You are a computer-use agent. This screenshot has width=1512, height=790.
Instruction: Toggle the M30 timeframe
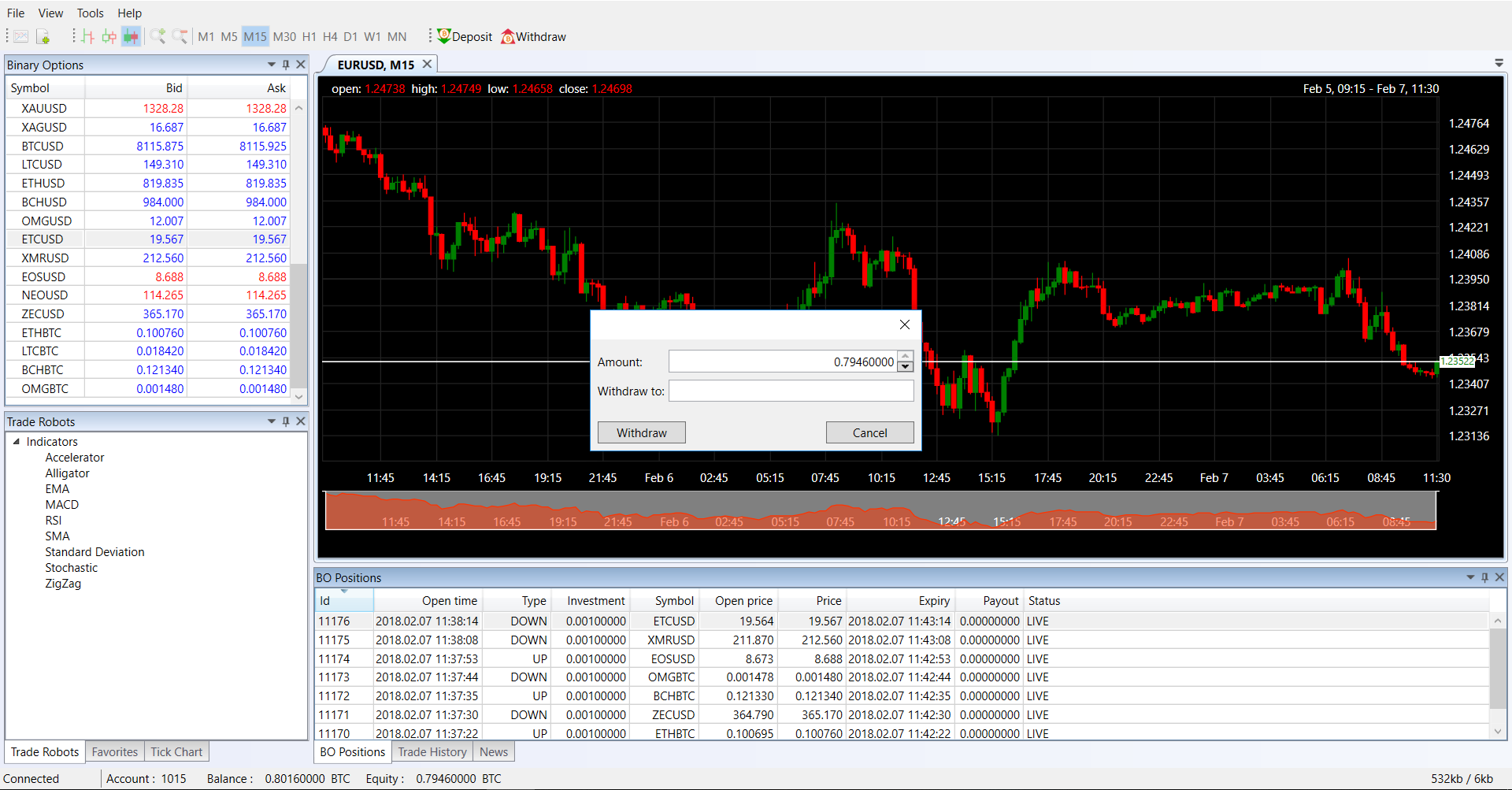pyautogui.click(x=284, y=37)
